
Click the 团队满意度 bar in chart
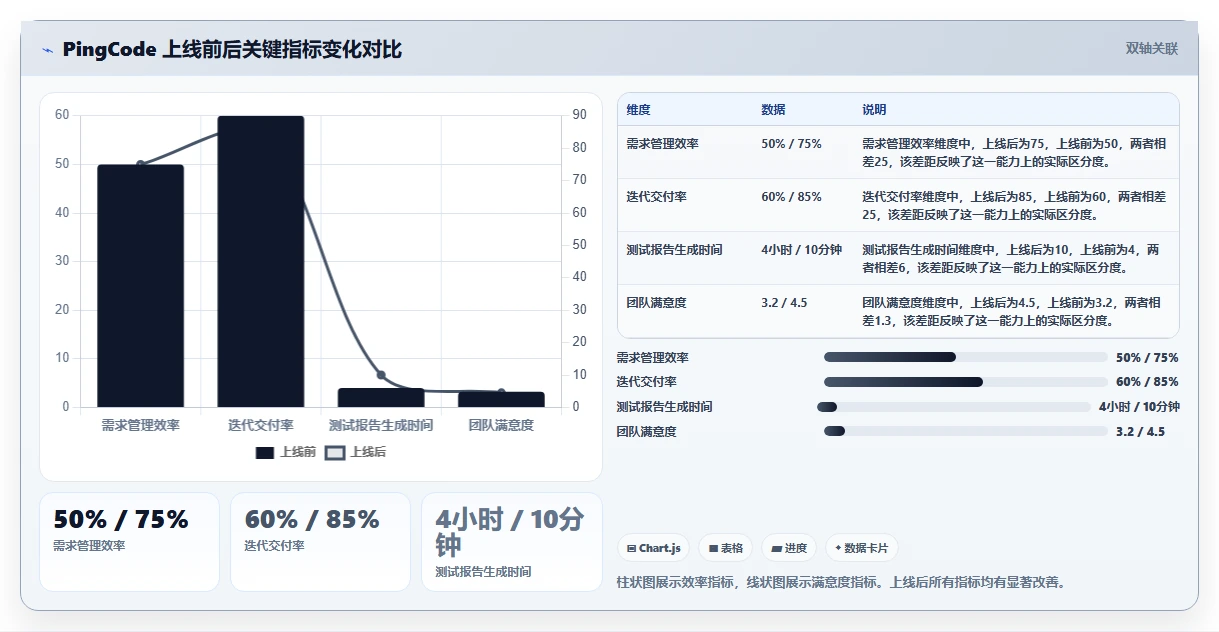coord(501,399)
